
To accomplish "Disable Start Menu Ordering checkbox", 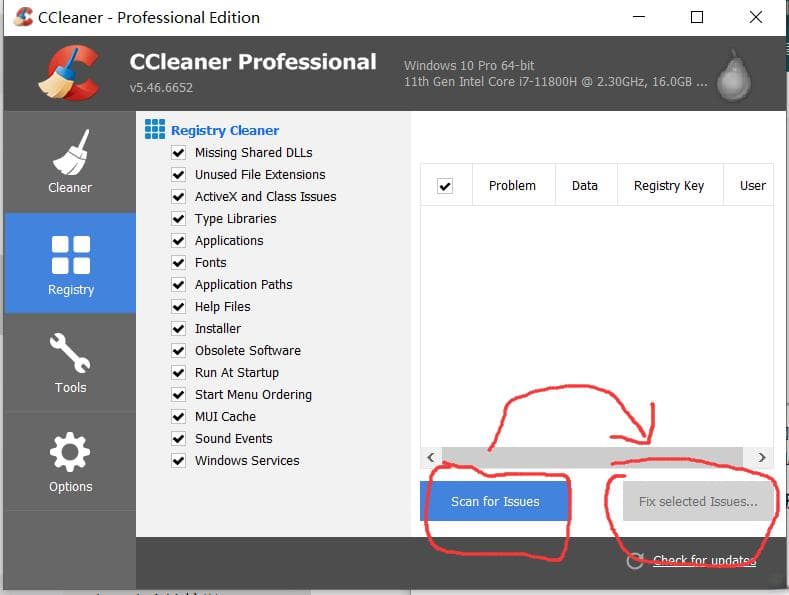I will [178, 395].
